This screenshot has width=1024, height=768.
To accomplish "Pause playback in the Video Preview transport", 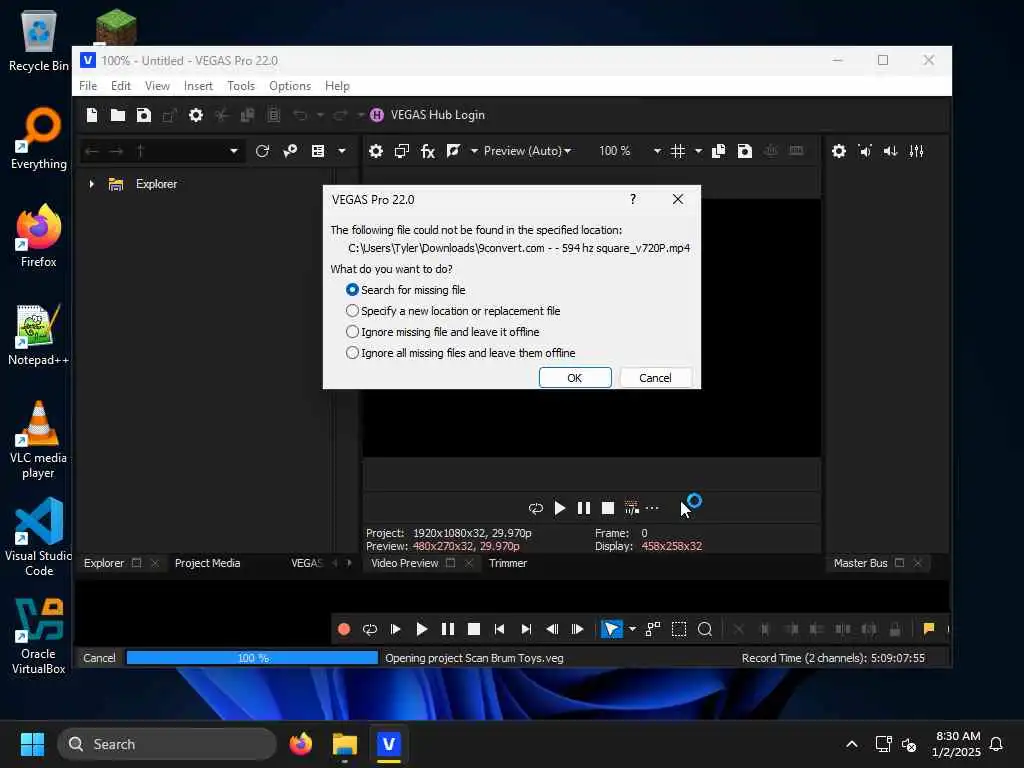I will click(584, 508).
